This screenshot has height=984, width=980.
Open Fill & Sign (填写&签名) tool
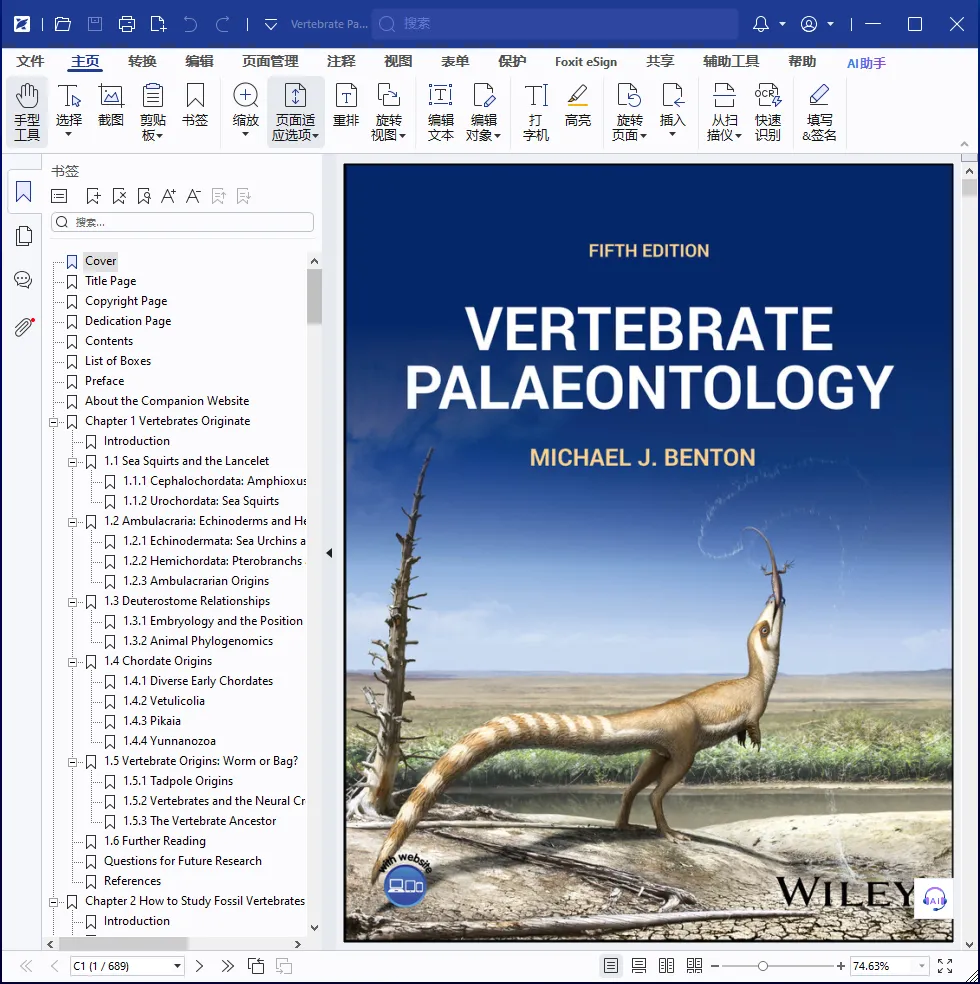819,112
